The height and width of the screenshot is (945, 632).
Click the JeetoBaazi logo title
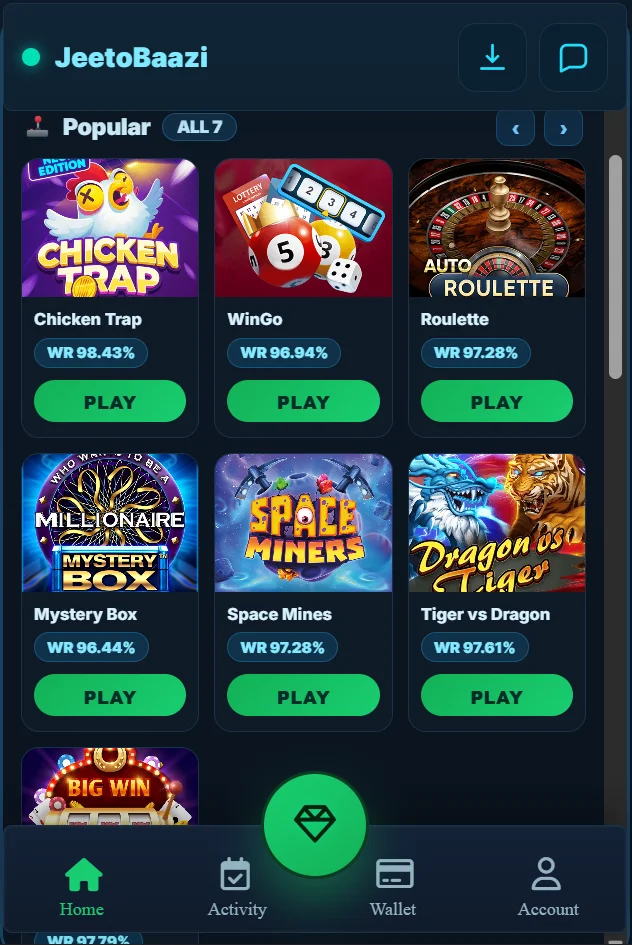pos(131,57)
